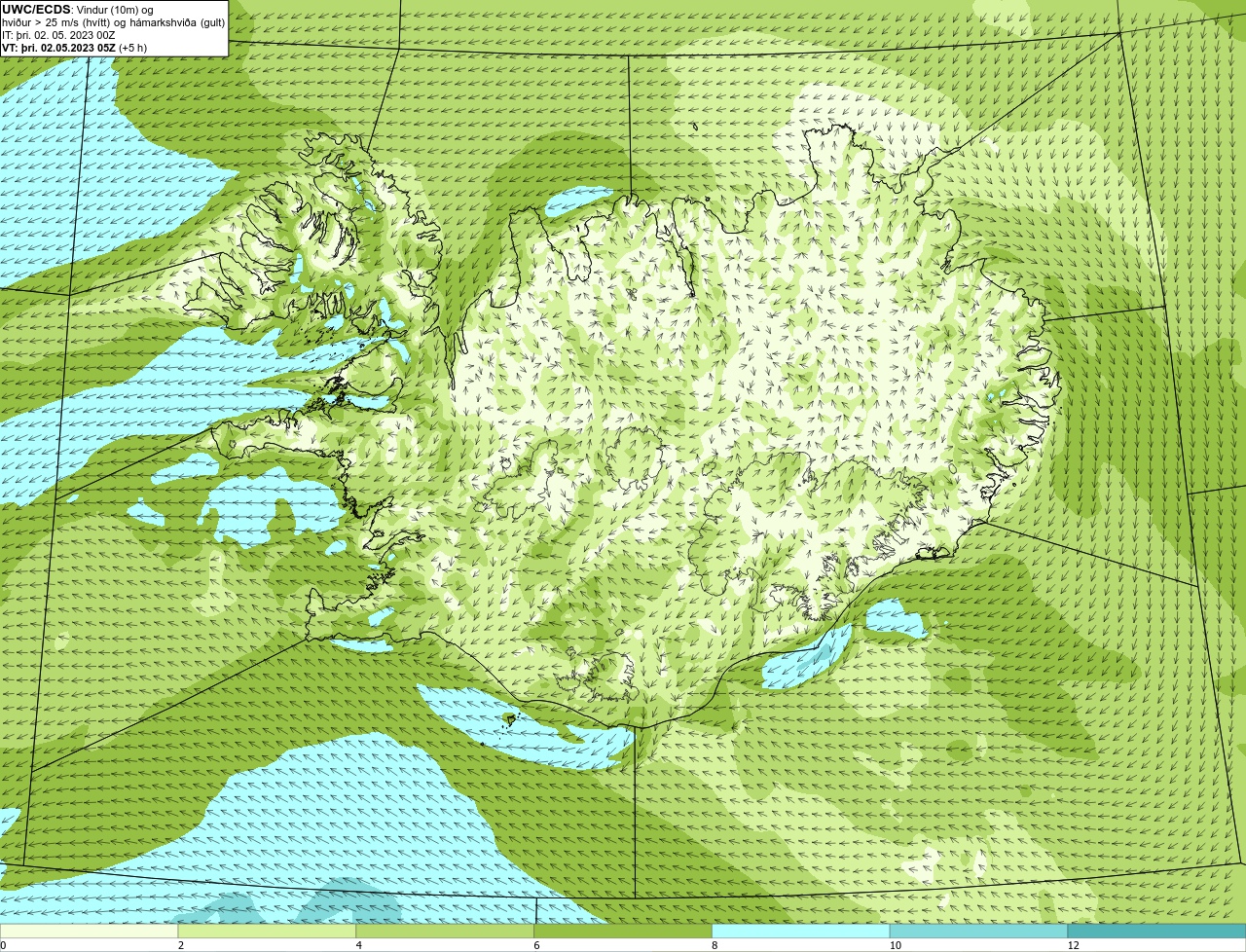The image size is (1246, 952).
Task: Click the light green 2–4 legend swatch
Action: pos(267,932)
